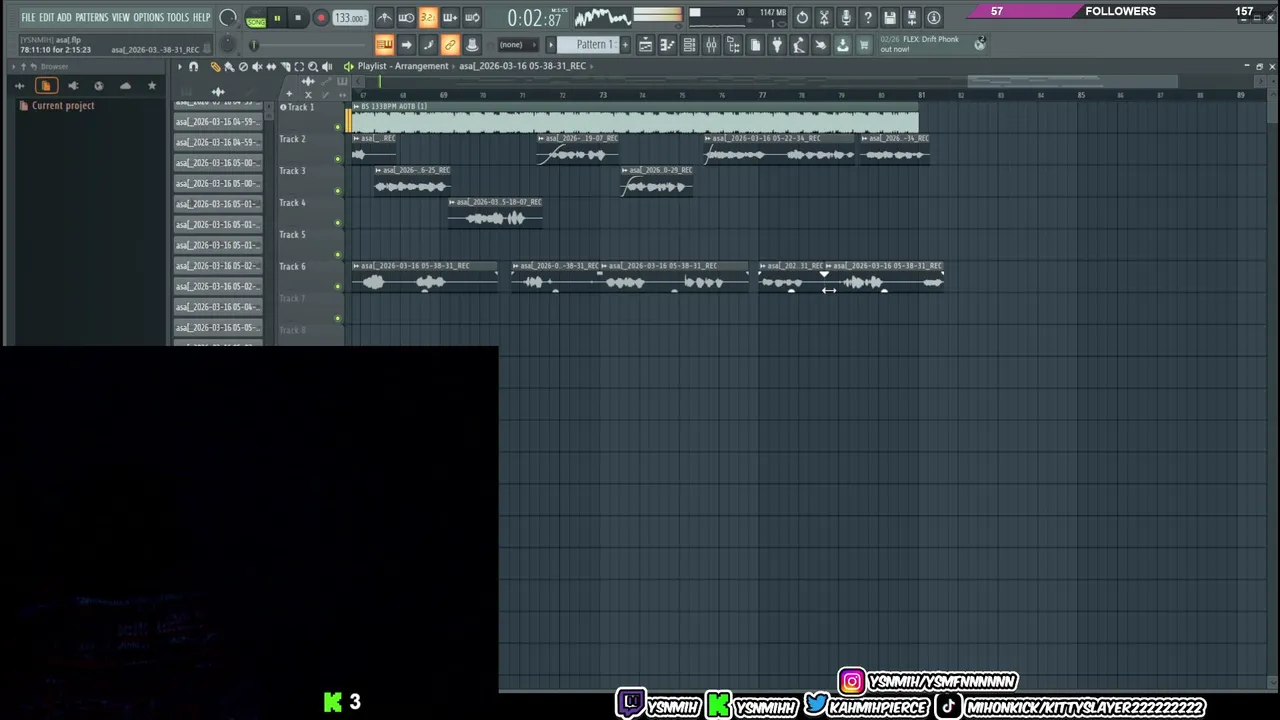Image resolution: width=1280 pixels, height=720 pixels.
Task: Select the mute tool in playlist
Action: pos(257,67)
